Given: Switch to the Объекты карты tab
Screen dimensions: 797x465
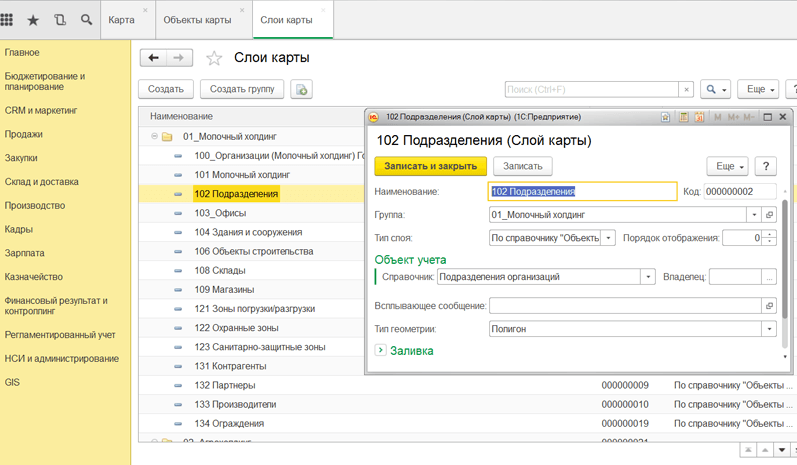Looking at the screenshot, I should (197, 20).
